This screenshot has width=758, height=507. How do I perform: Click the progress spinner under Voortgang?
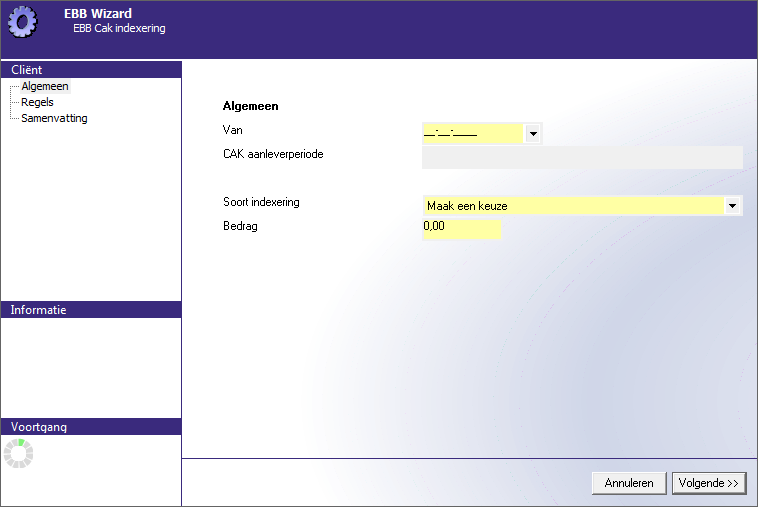click(18, 454)
